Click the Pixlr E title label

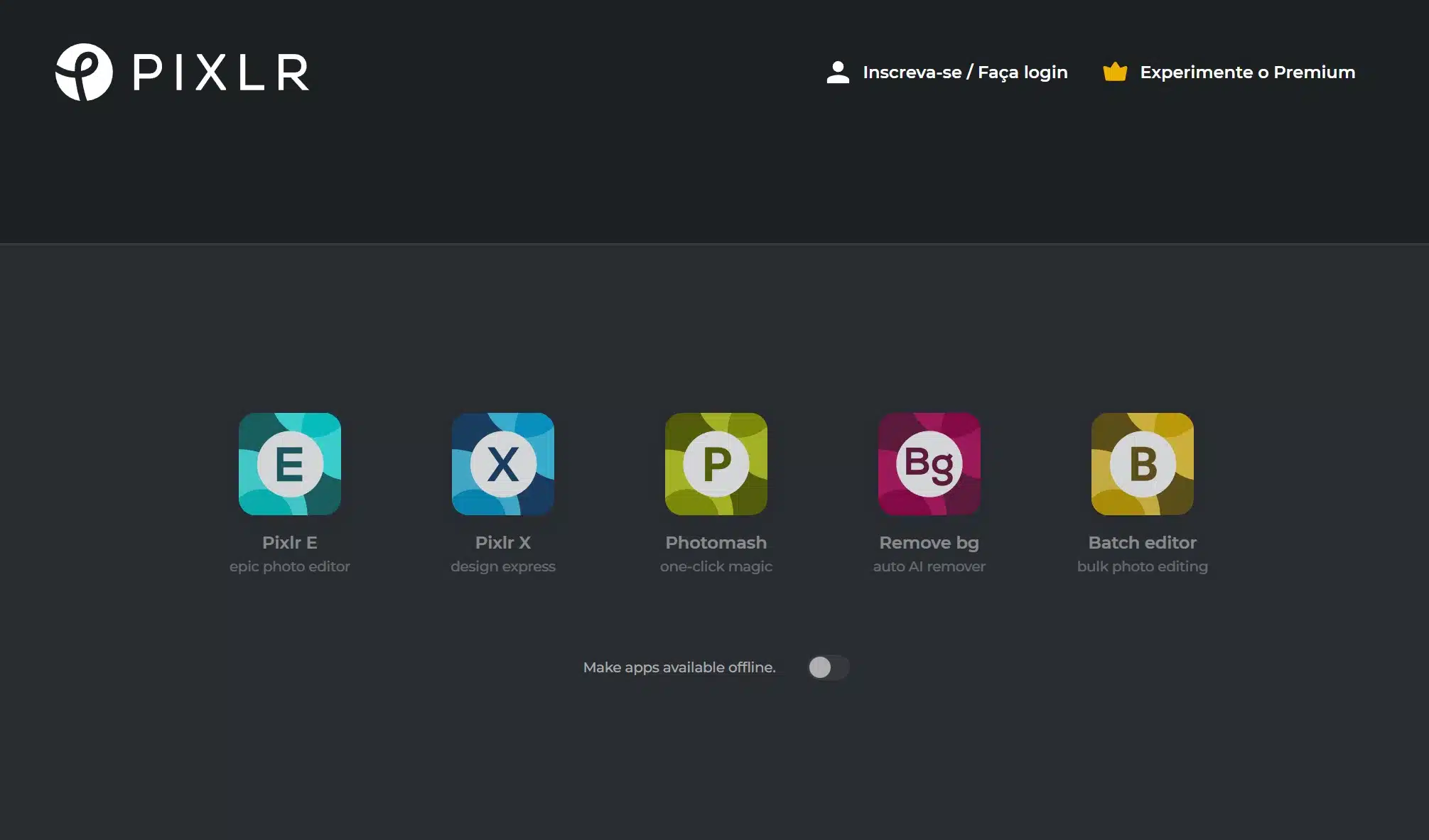click(289, 542)
